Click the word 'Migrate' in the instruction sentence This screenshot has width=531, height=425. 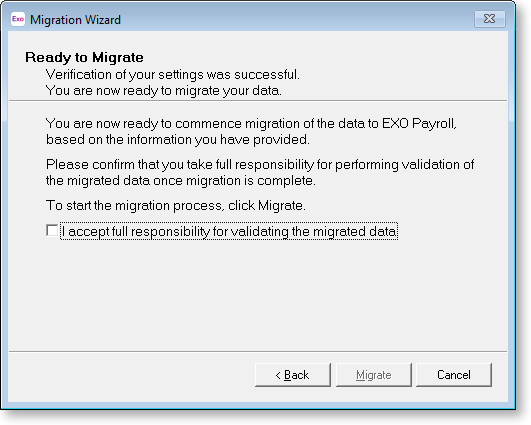point(280,205)
